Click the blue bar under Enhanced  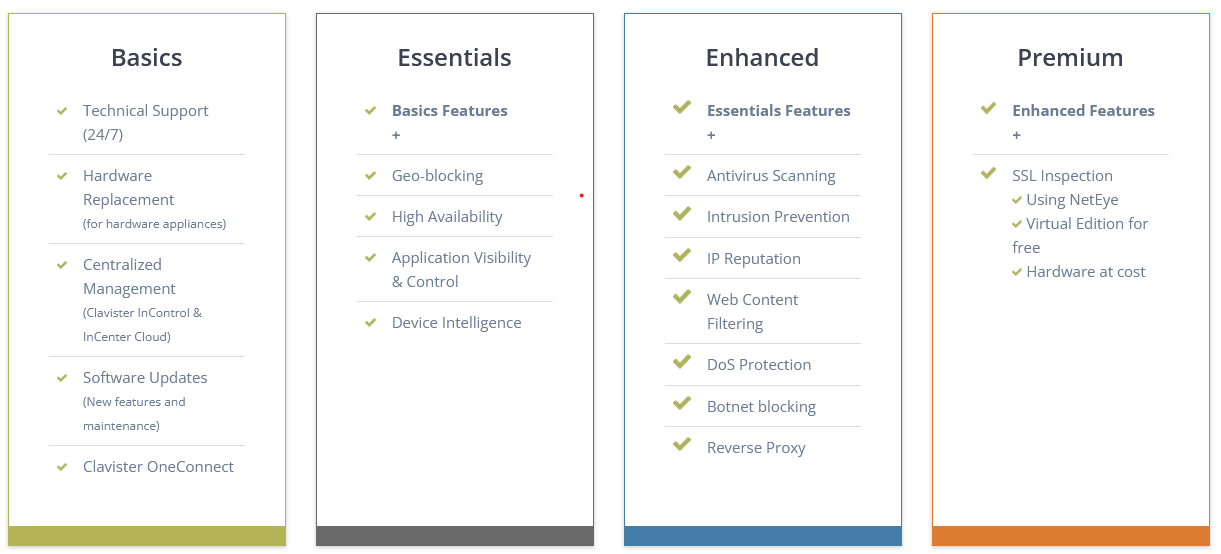(x=762, y=536)
